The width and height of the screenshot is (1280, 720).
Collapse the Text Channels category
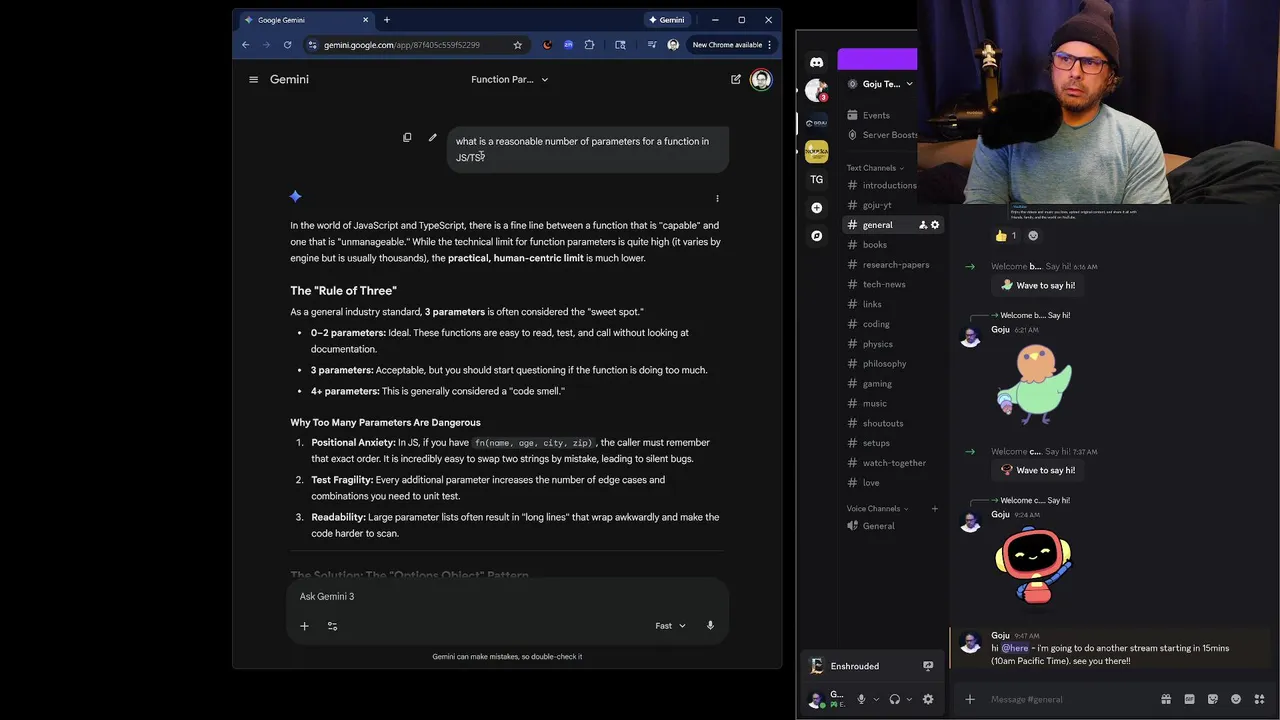874,168
